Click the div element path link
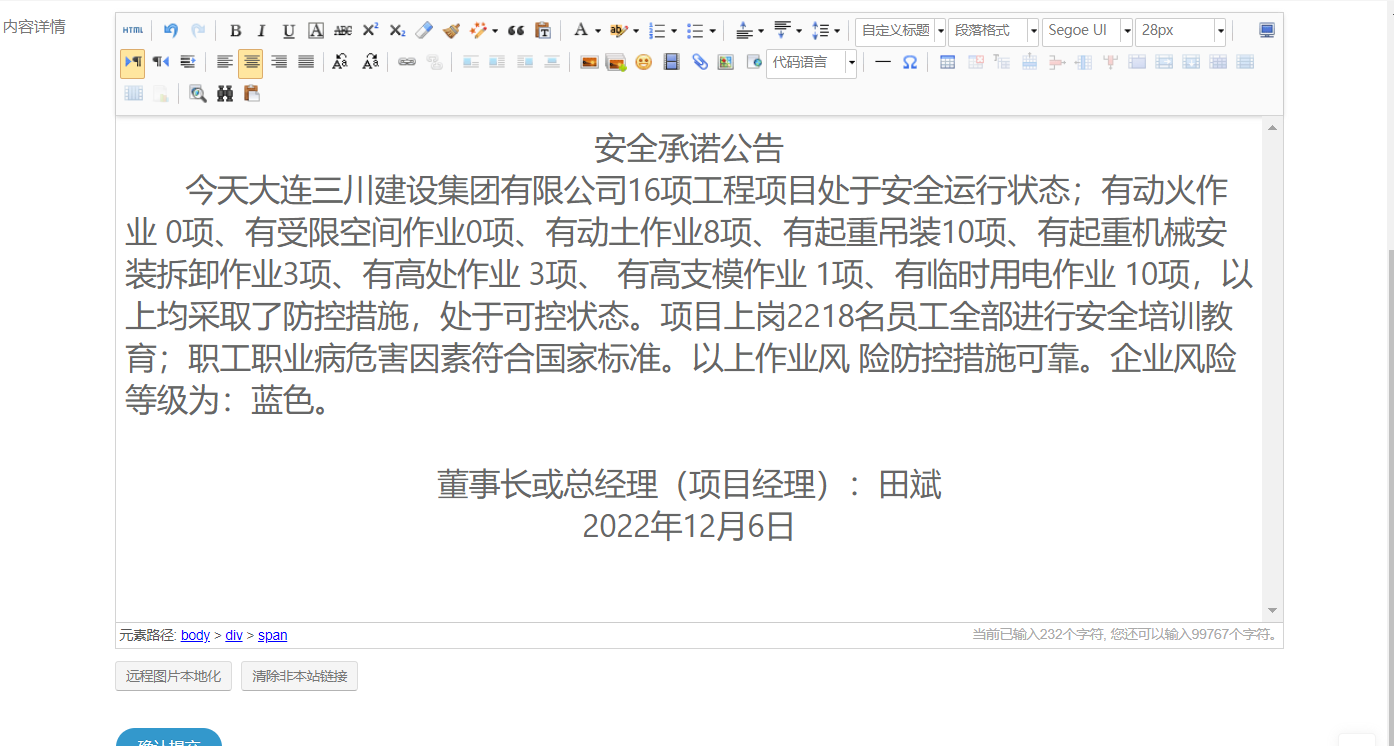This screenshot has width=1394, height=746. [234, 635]
